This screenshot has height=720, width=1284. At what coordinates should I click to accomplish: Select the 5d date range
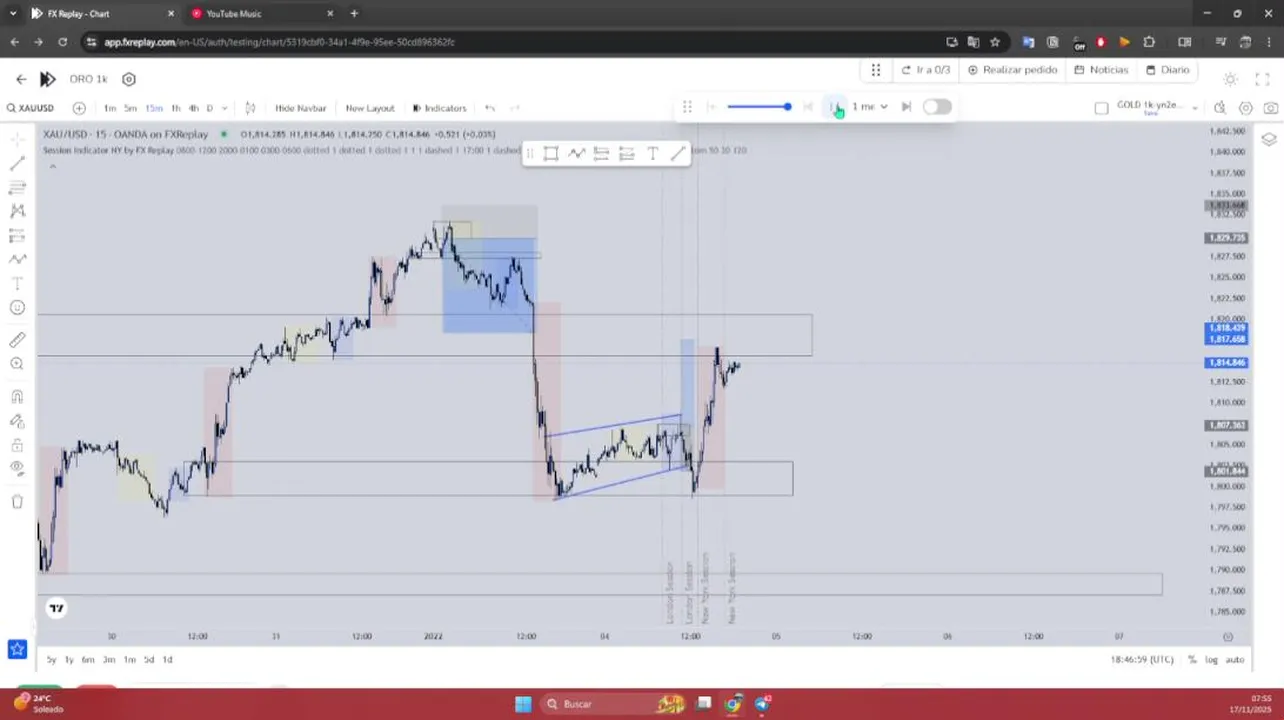148,659
